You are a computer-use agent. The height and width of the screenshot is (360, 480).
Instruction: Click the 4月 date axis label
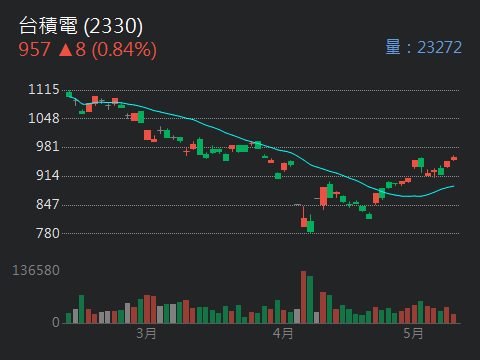click(283, 333)
